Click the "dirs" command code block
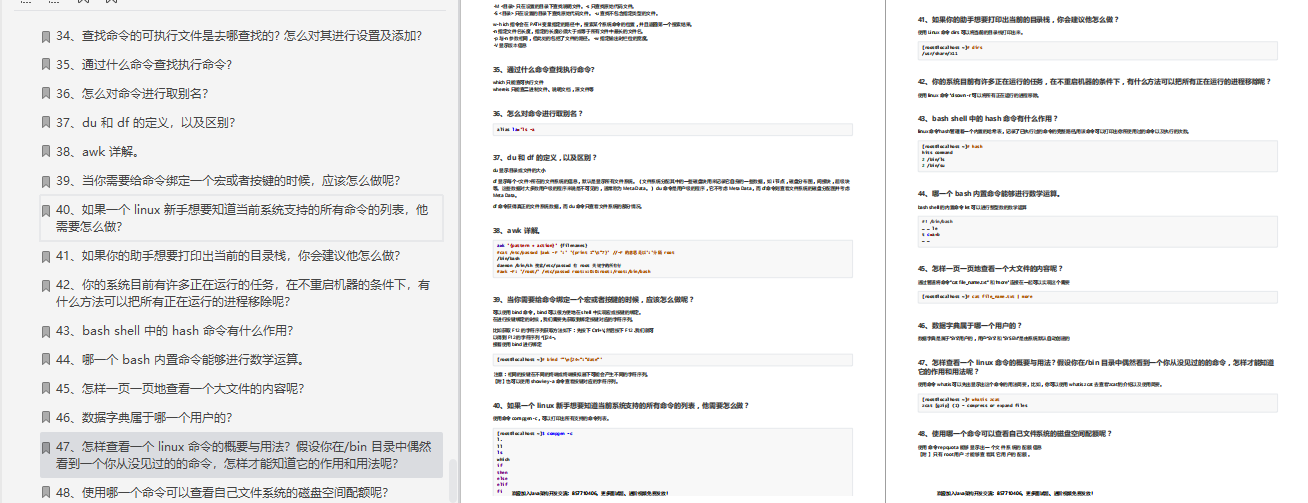The width and height of the screenshot is (1308, 503). tap(1097, 50)
